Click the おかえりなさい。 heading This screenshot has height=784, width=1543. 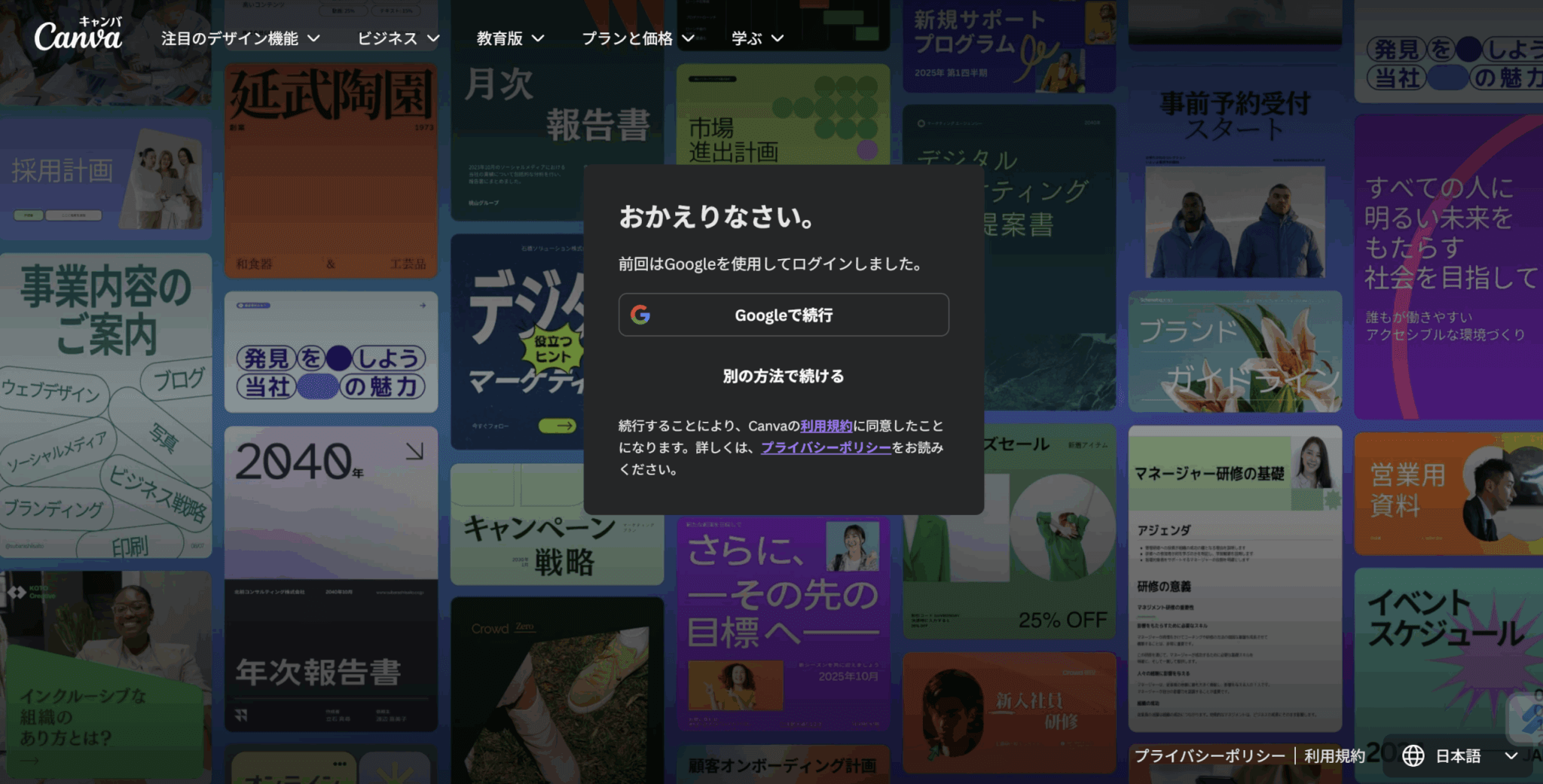717,217
